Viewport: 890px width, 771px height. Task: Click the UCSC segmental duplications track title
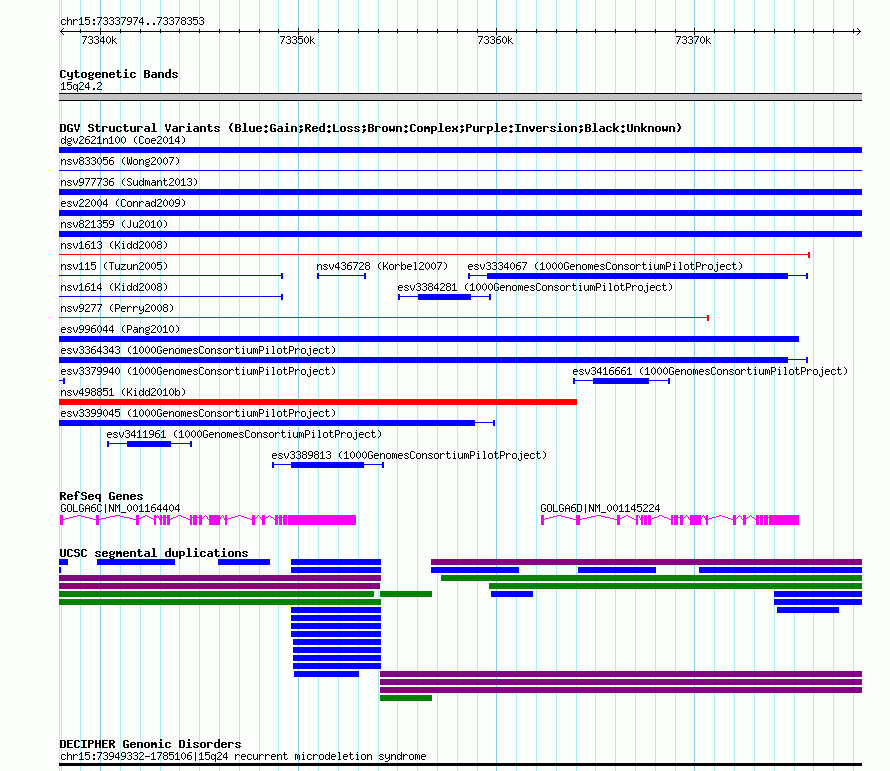click(154, 553)
